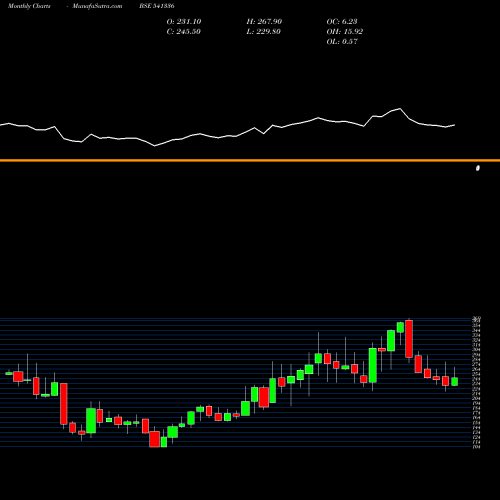Select the tallest red candle at chart peak
The width and height of the screenshot is (500, 500).
tap(409, 339)
